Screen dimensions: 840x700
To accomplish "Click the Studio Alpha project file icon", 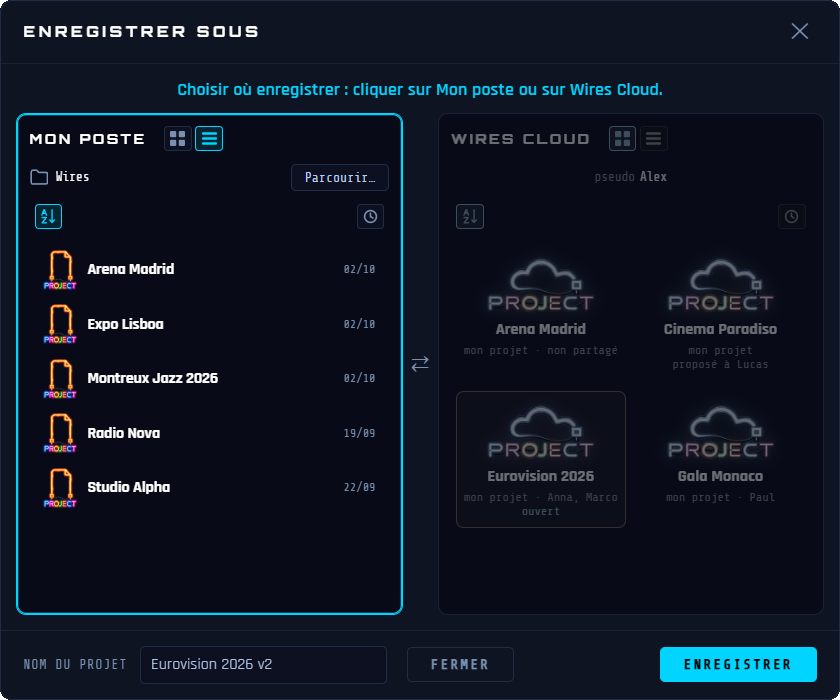I will [60, 487].
